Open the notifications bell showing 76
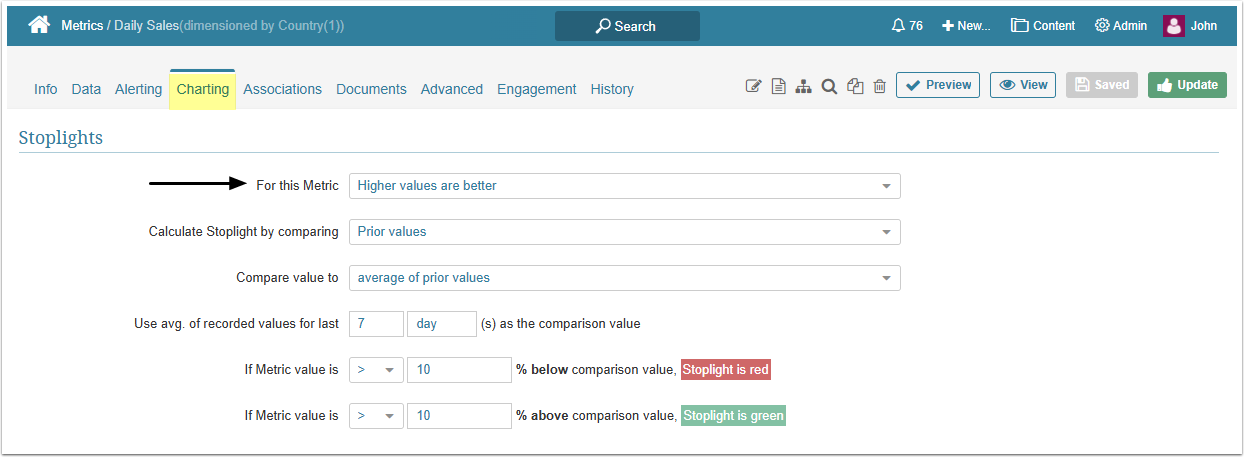This screenshot has height=457, width=1244. [906, 26]
